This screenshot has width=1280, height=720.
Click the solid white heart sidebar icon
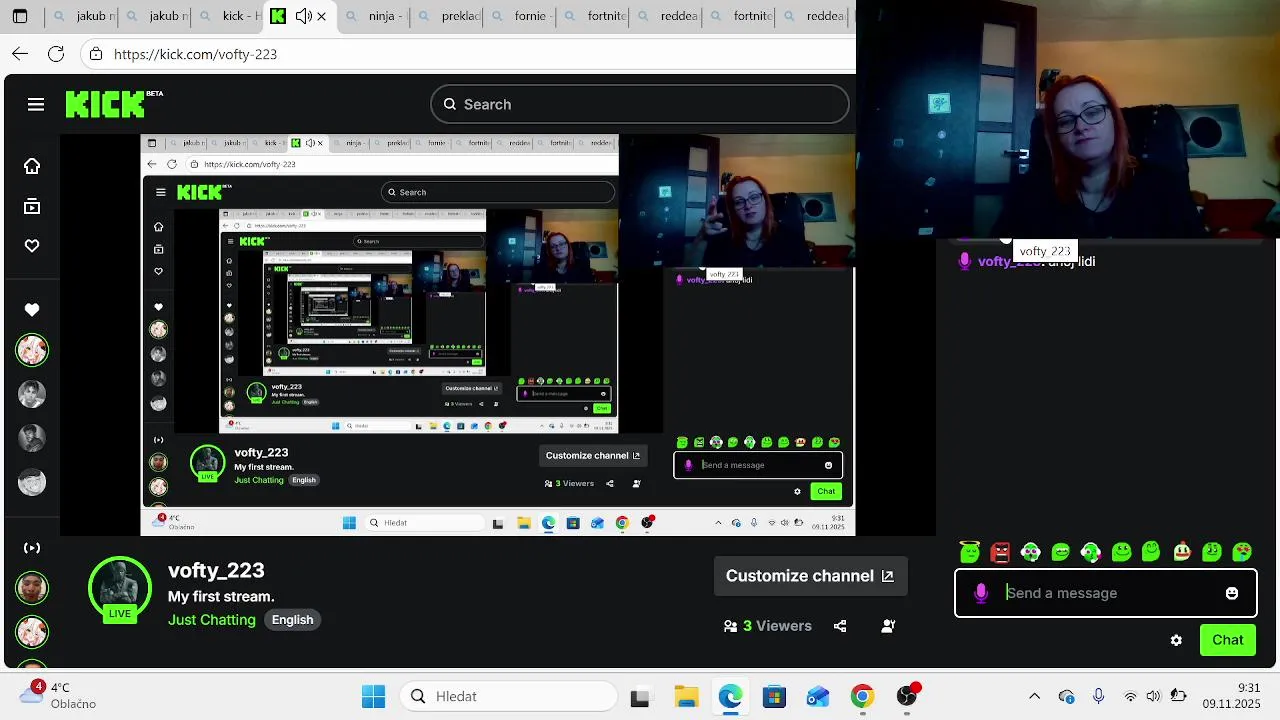coord(32,310)
